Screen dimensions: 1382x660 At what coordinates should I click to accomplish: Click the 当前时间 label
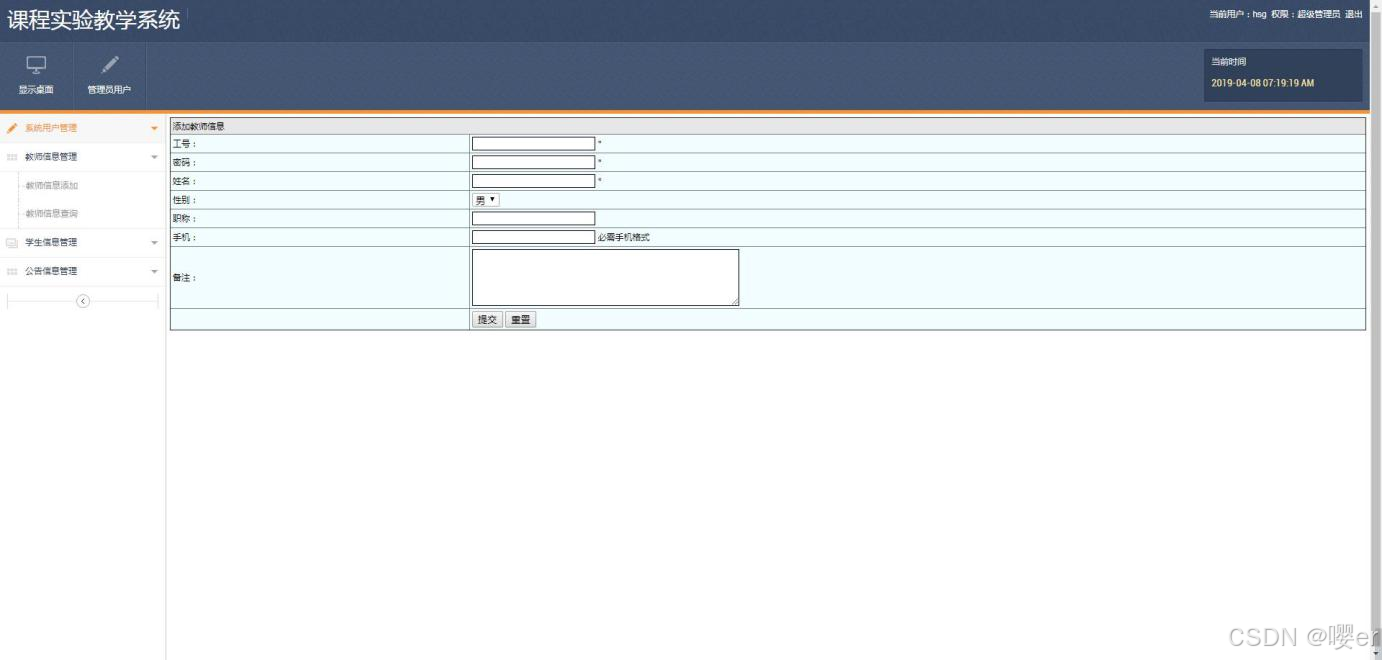(x=1229, y=62)
